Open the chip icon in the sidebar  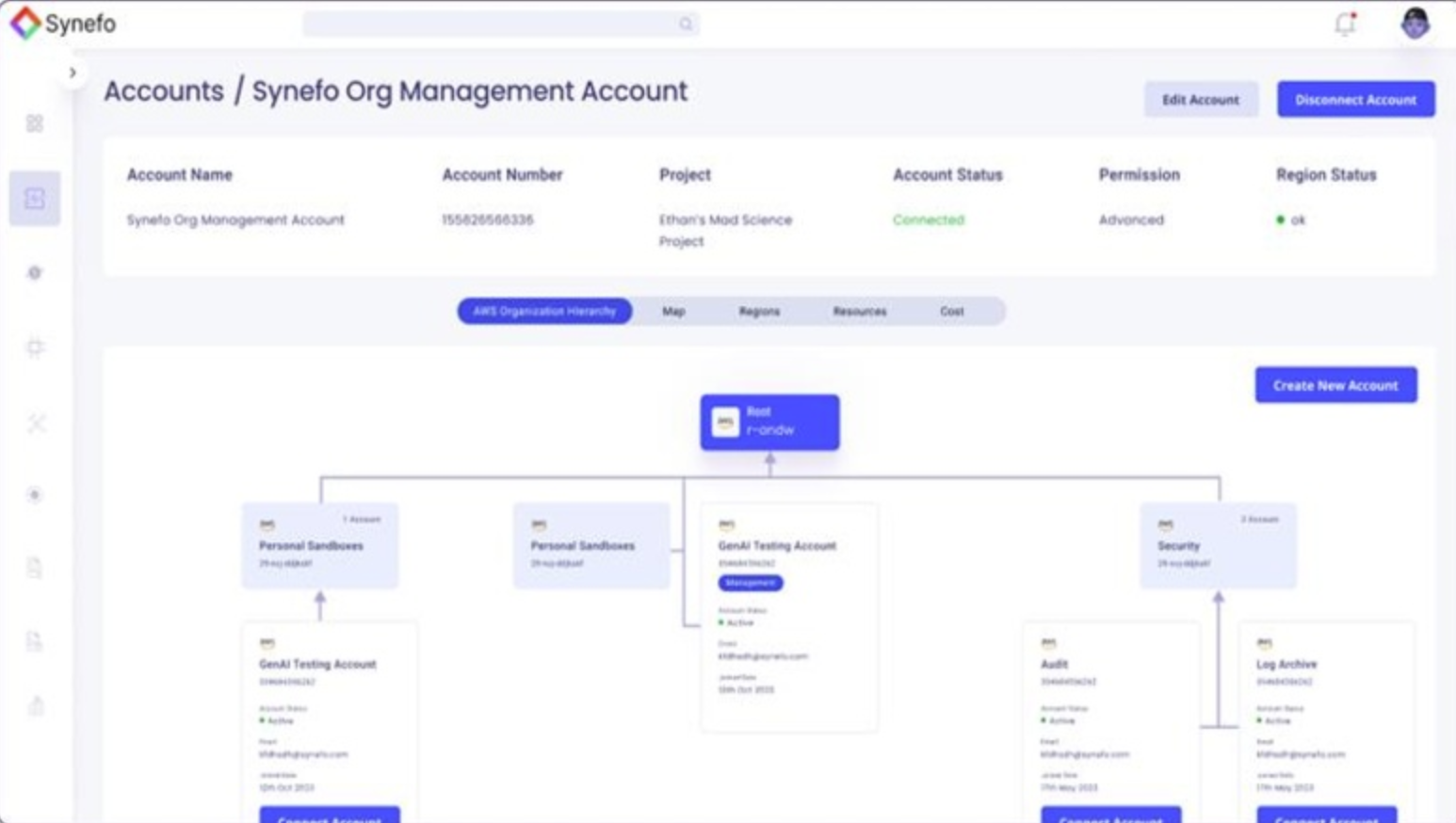pos(35,347)
